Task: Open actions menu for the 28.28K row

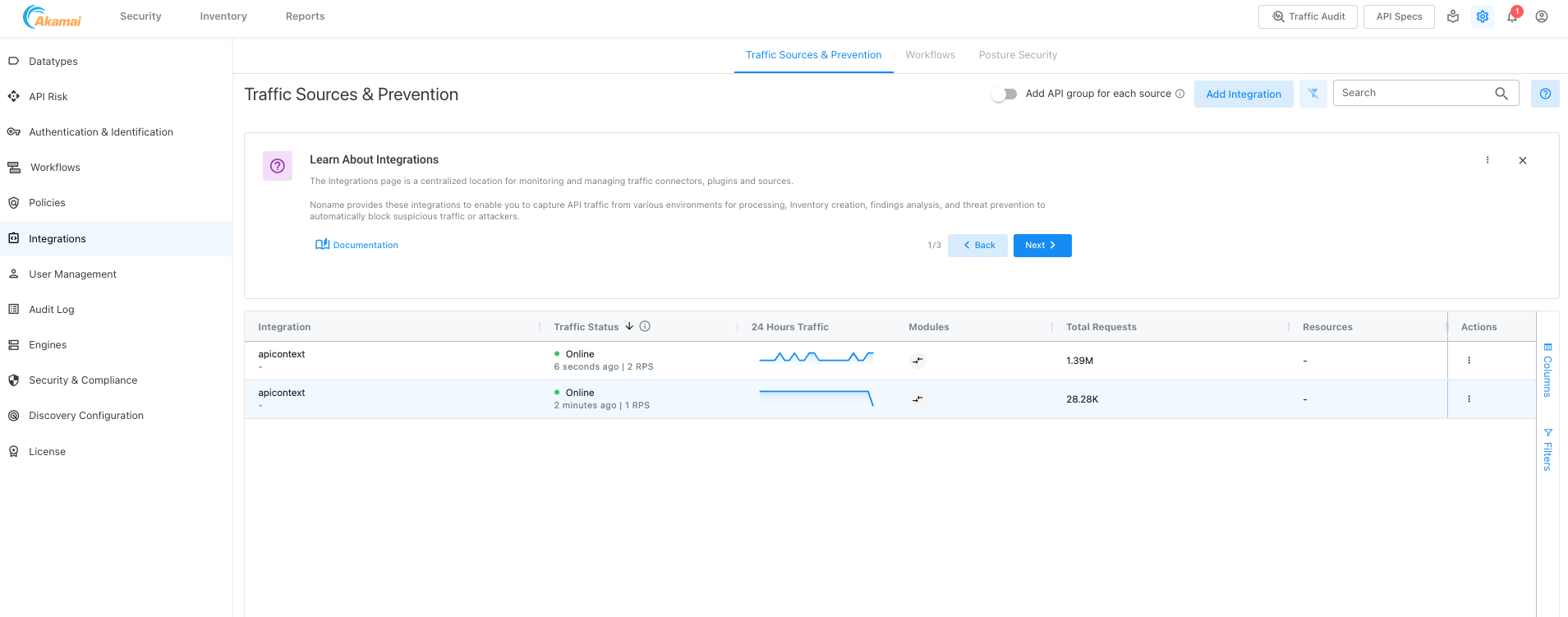Action: 1469,398
